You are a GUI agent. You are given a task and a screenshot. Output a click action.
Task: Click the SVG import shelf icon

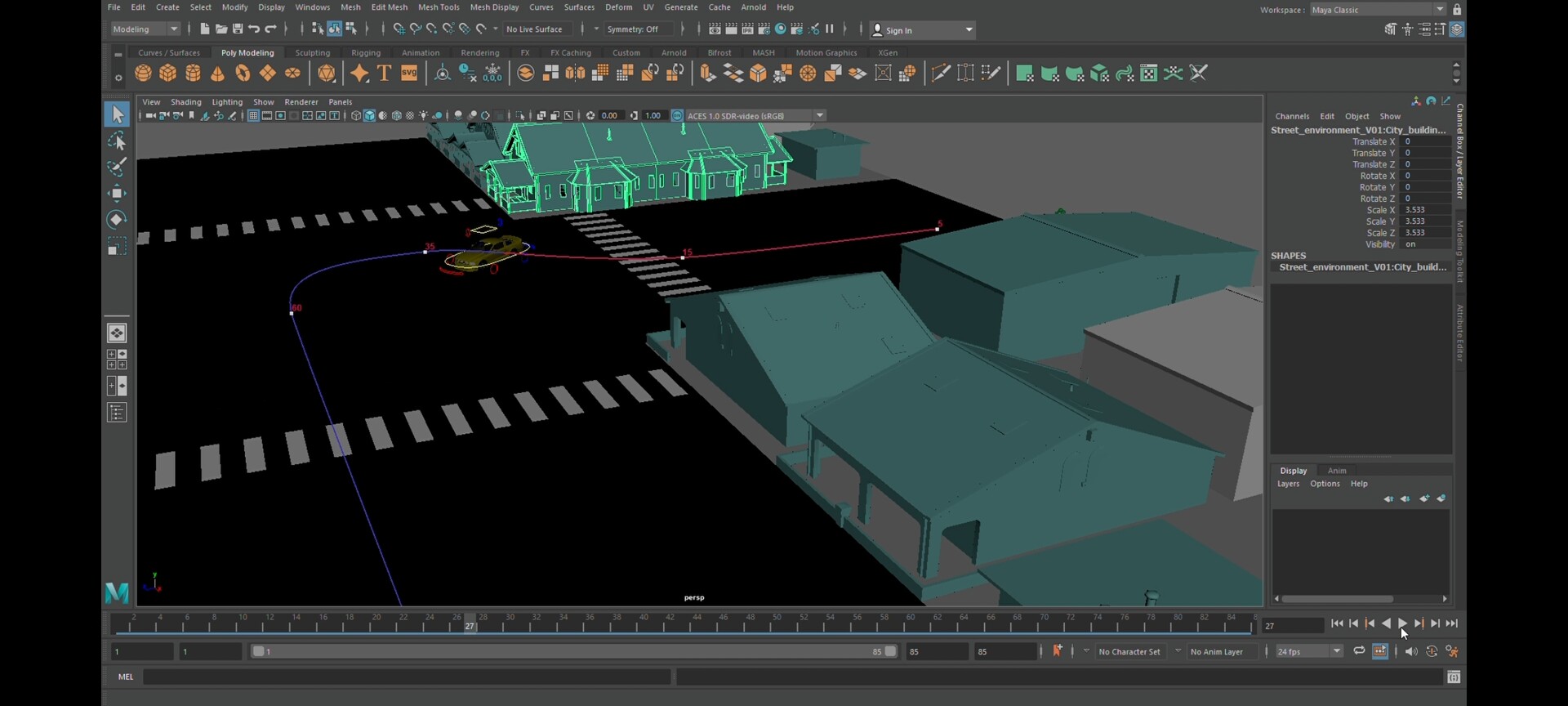409,74
